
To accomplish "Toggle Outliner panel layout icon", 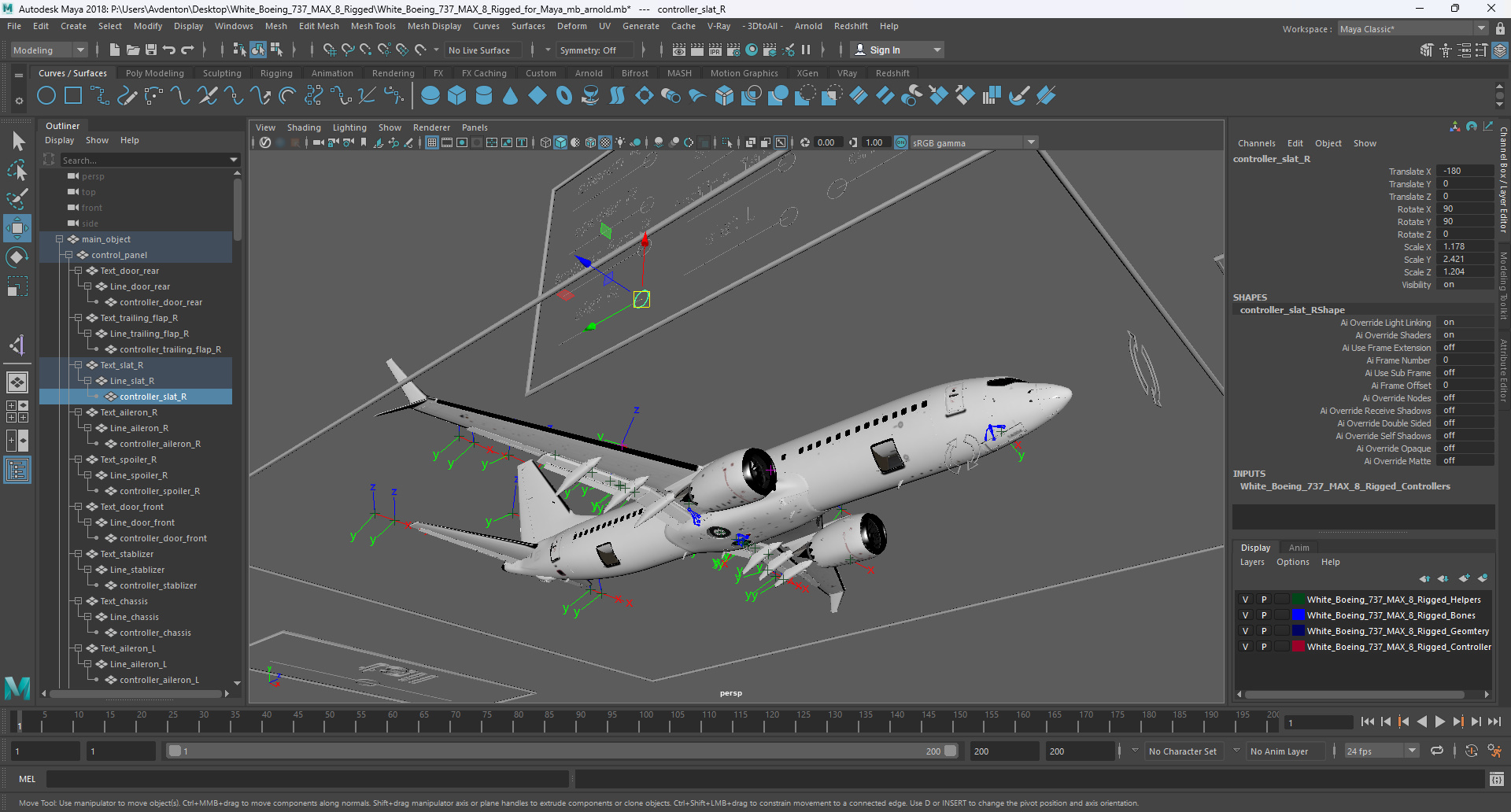I will (17, 471).
